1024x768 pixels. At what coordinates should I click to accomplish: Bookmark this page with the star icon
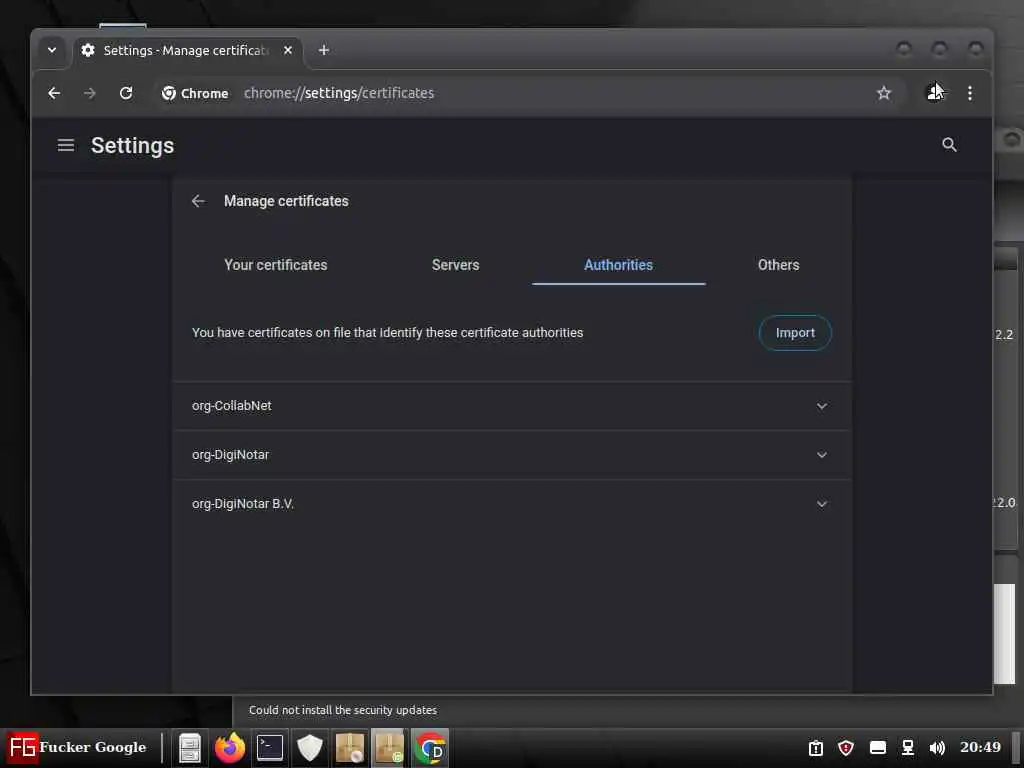884,93
